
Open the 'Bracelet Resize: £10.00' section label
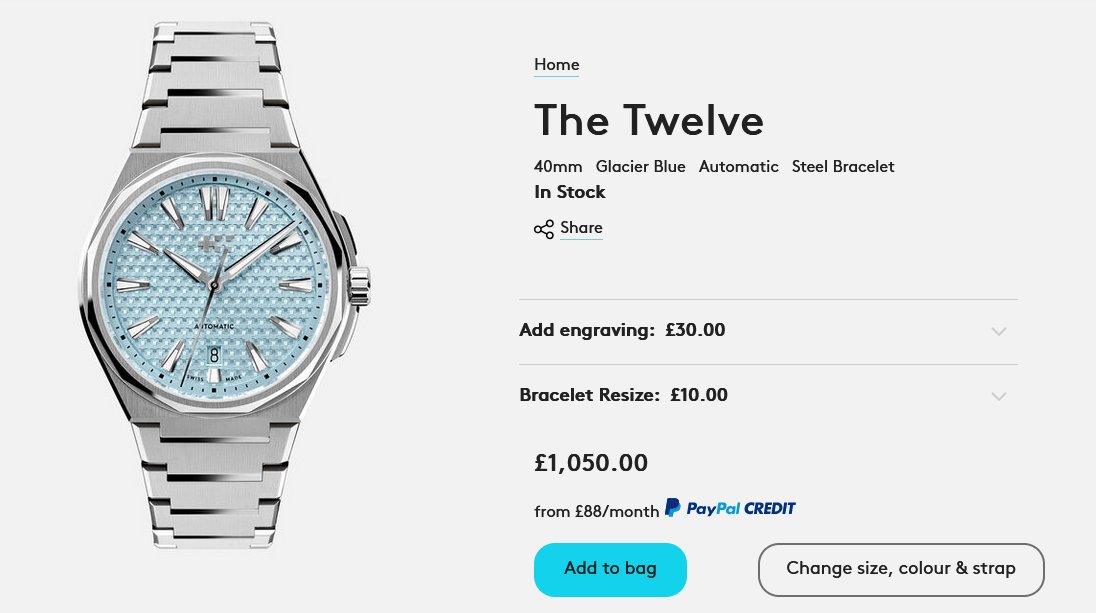623,395
